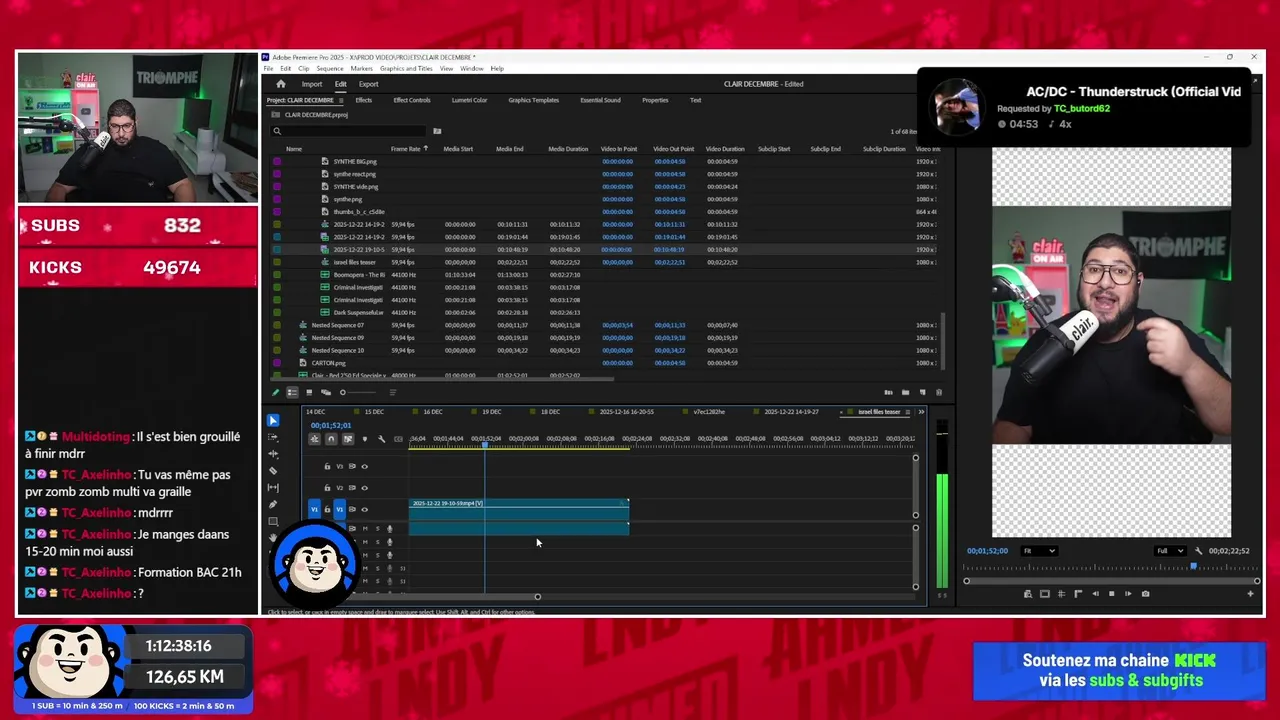Open the israel files teaser sequence tab menu
The height and width of the screenshot is (720, 1280).
pos(907,412)
